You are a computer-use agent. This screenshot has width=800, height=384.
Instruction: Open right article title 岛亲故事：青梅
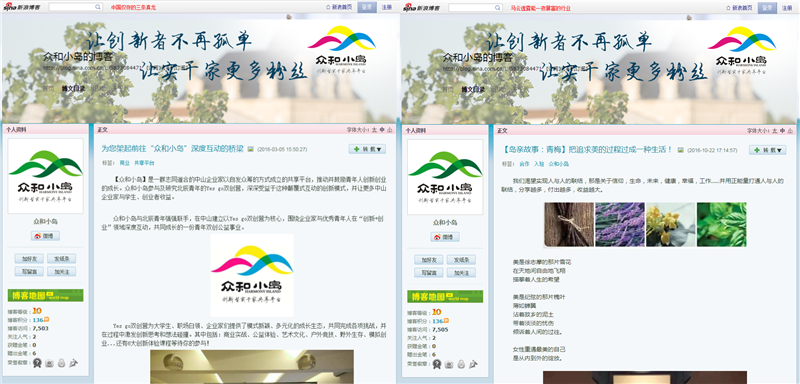coord(588,150)
